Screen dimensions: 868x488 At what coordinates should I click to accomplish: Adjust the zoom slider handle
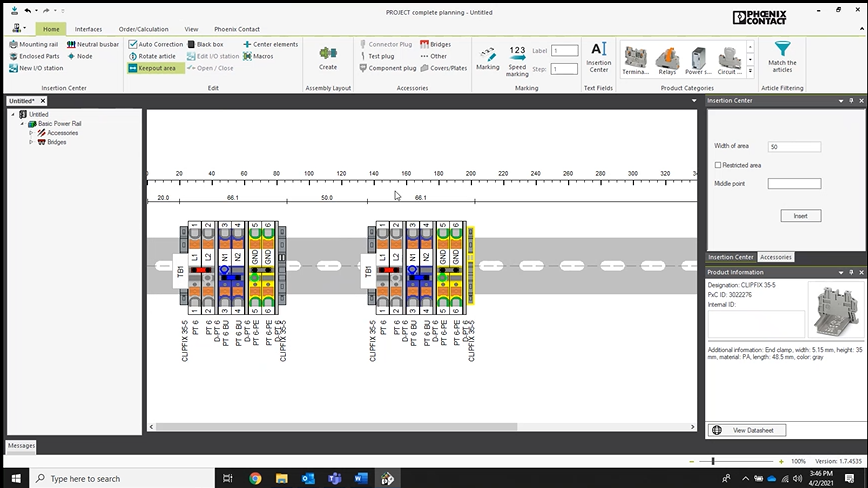[x=713, y=461]
